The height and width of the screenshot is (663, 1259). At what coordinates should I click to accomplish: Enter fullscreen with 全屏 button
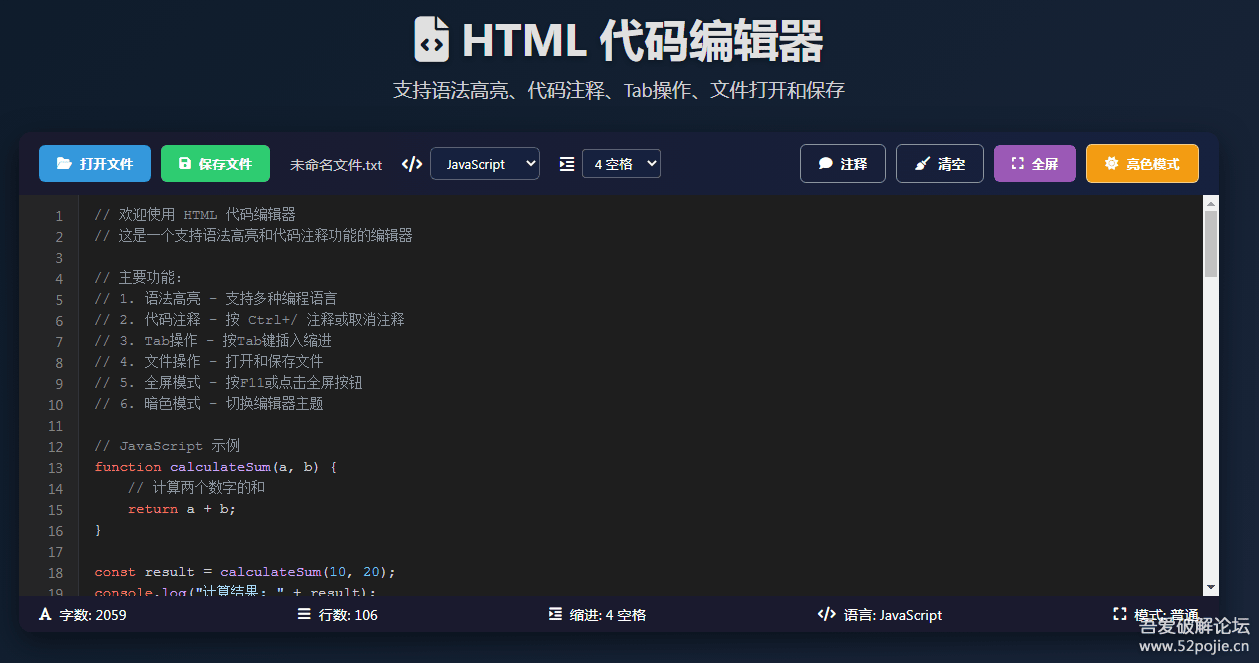[1035, 164]
